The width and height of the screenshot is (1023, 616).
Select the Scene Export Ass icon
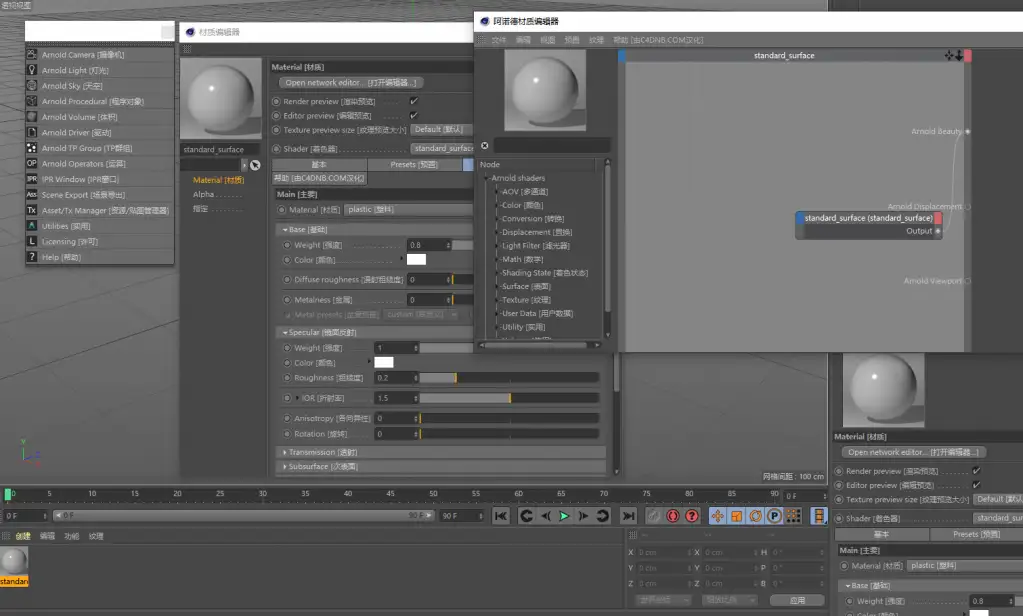[x=31, y=194]
